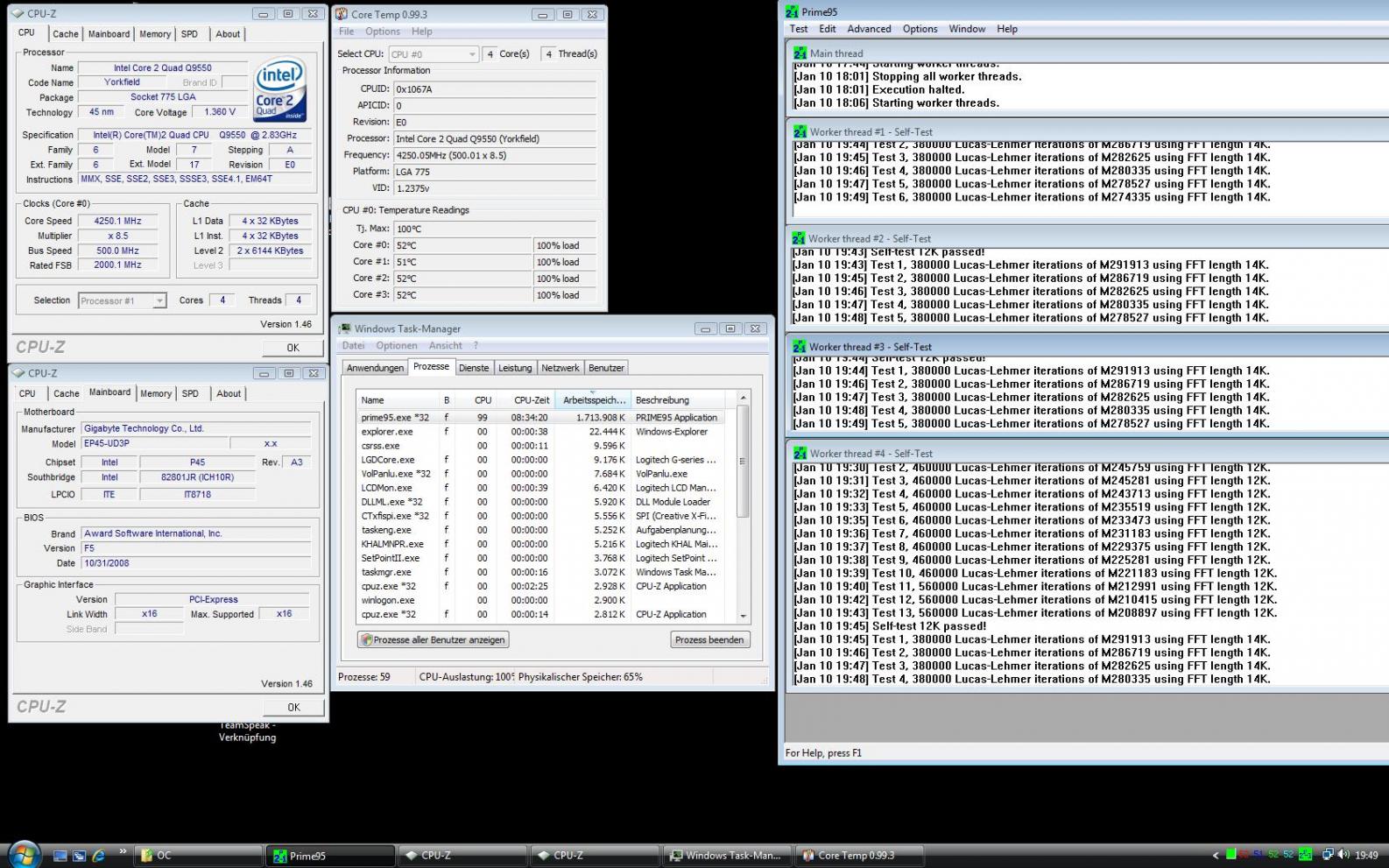
Task: Click Prozess beenden button
Action: [x=709, y=640]
